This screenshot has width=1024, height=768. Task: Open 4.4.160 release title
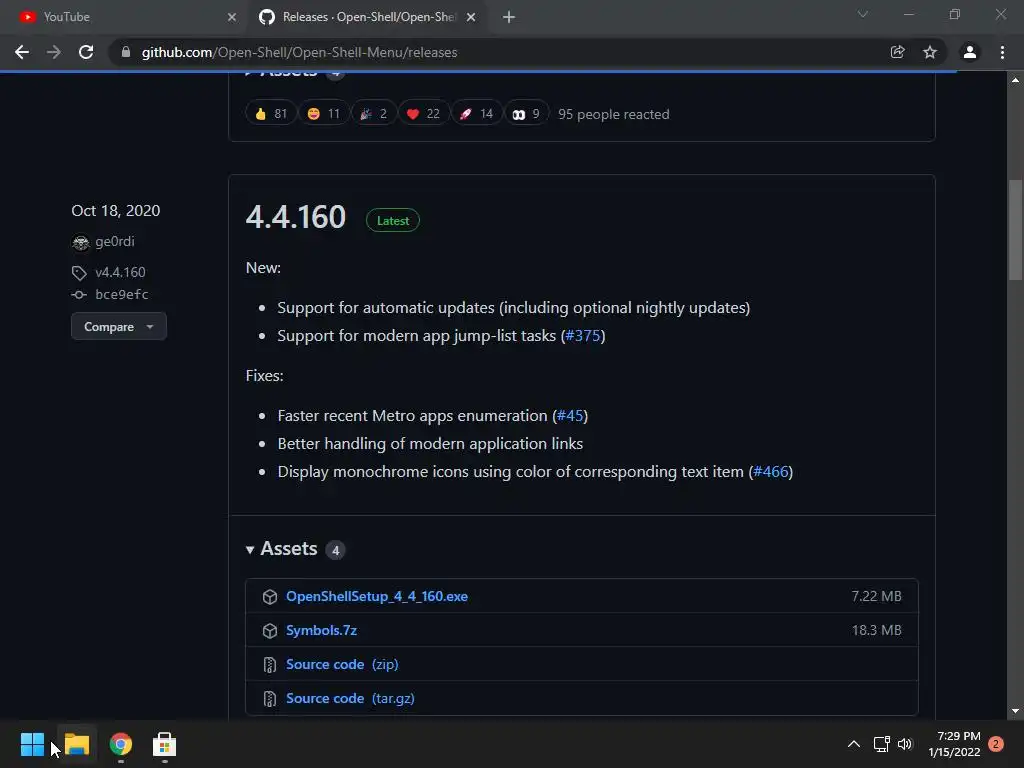[296, 217]
